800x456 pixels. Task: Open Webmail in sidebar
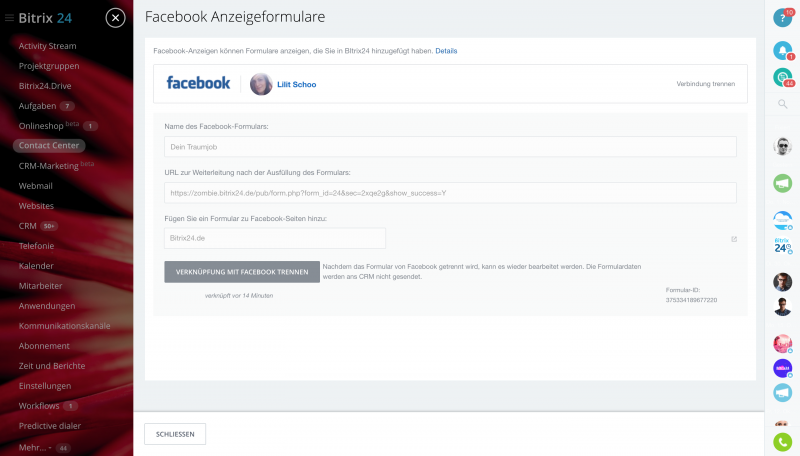[36, 186]
